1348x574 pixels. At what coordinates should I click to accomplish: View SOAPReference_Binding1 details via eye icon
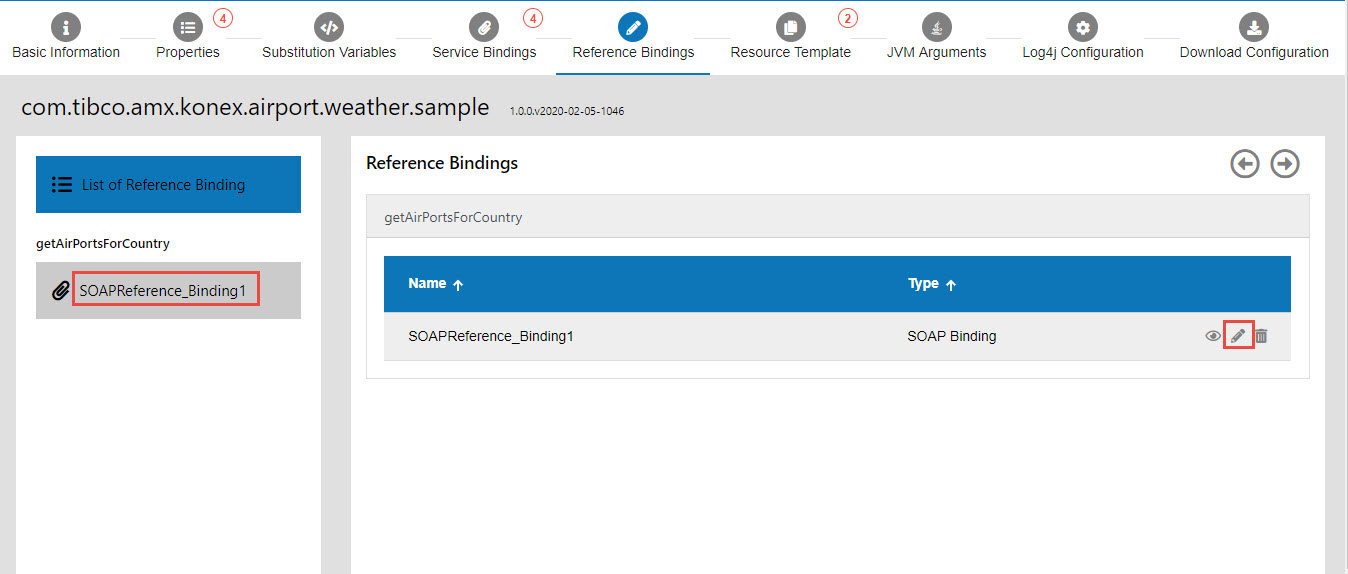tap(1213, 336)
